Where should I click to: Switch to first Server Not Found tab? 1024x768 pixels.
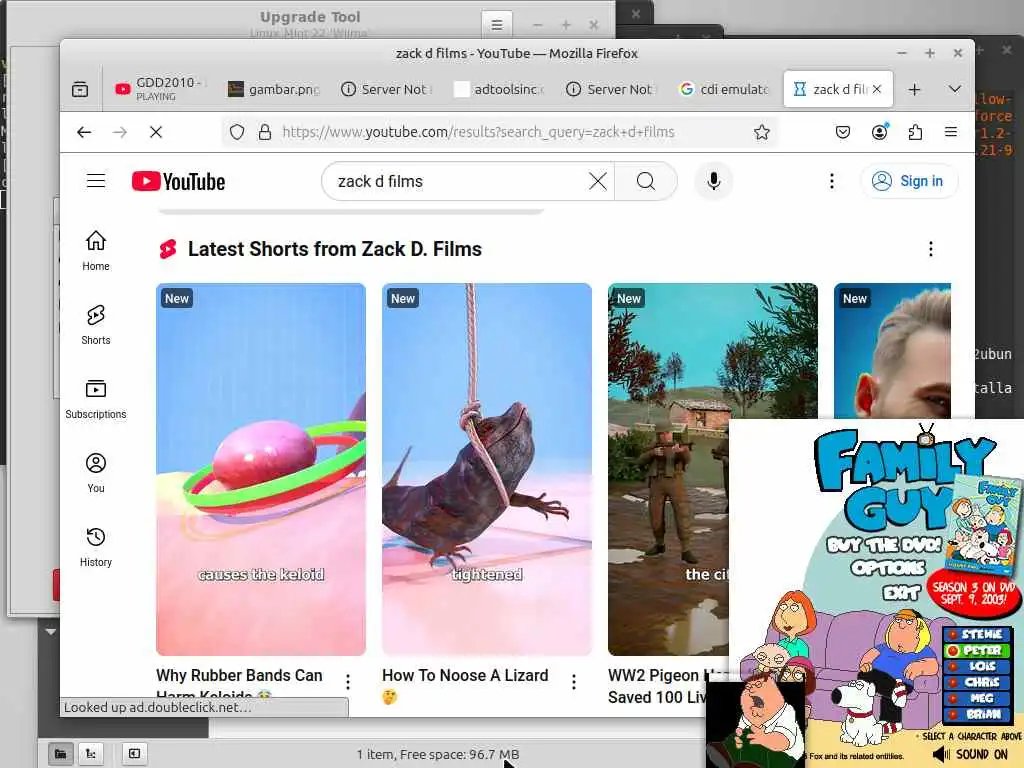pos(387,89)
